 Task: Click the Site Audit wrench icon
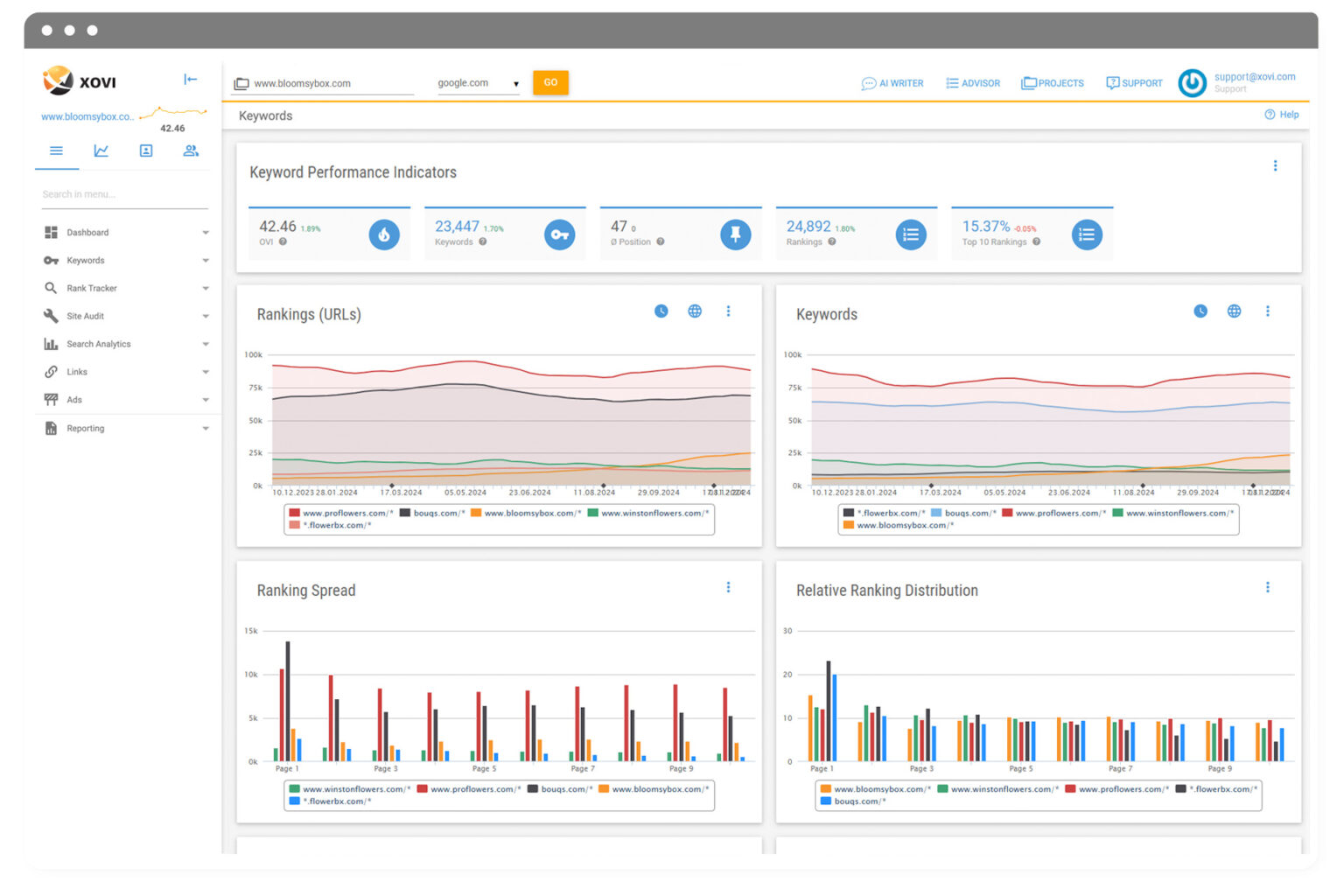pos(52,316)
